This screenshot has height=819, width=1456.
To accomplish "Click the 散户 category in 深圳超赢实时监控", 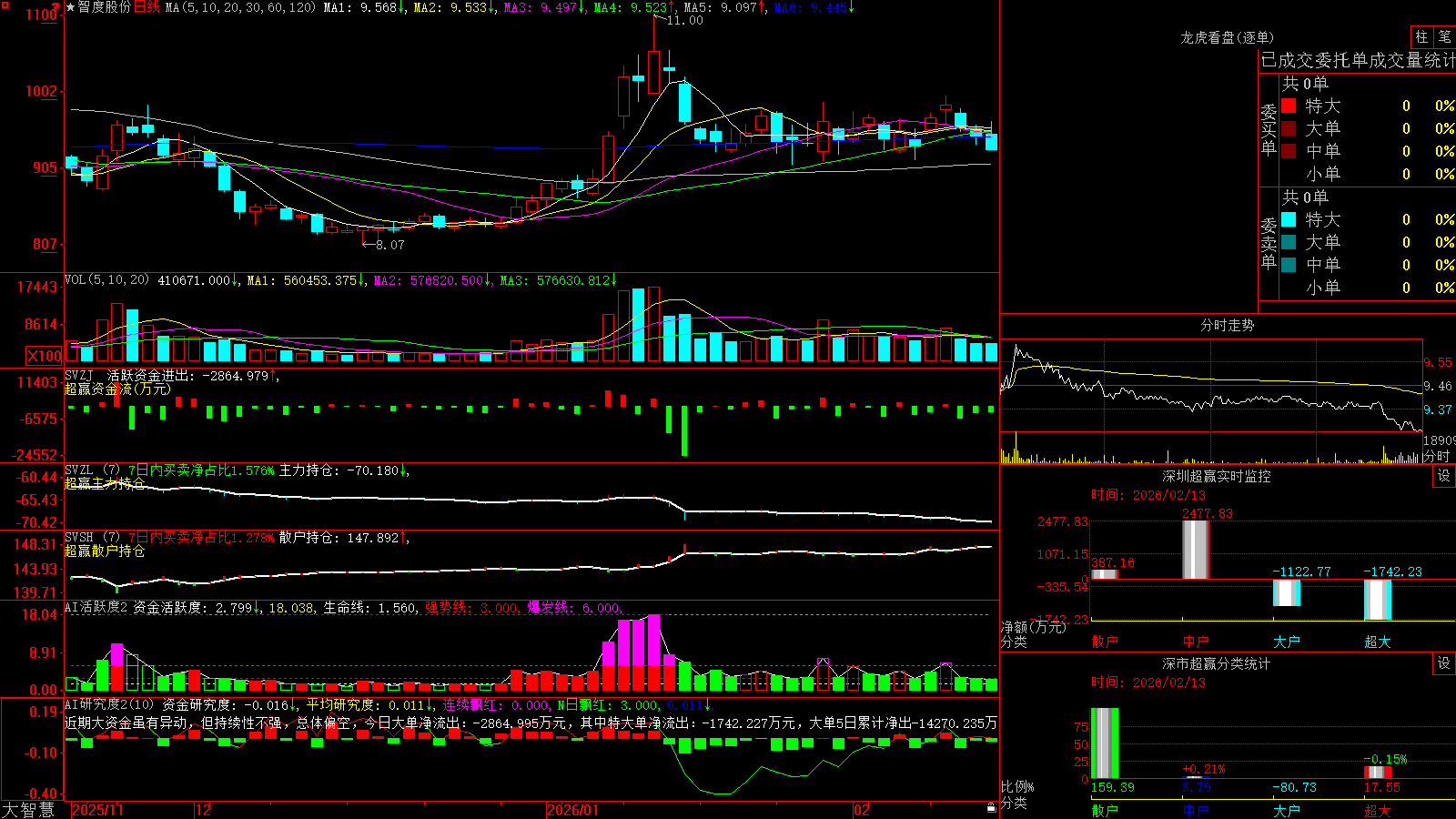I will coord(1104,642).
